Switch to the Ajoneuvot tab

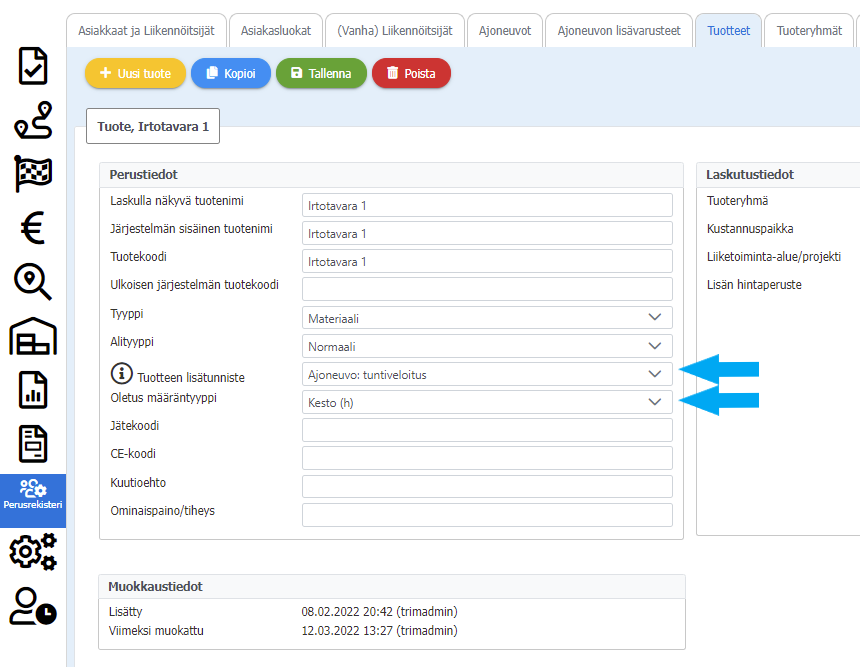pos(504,31)
